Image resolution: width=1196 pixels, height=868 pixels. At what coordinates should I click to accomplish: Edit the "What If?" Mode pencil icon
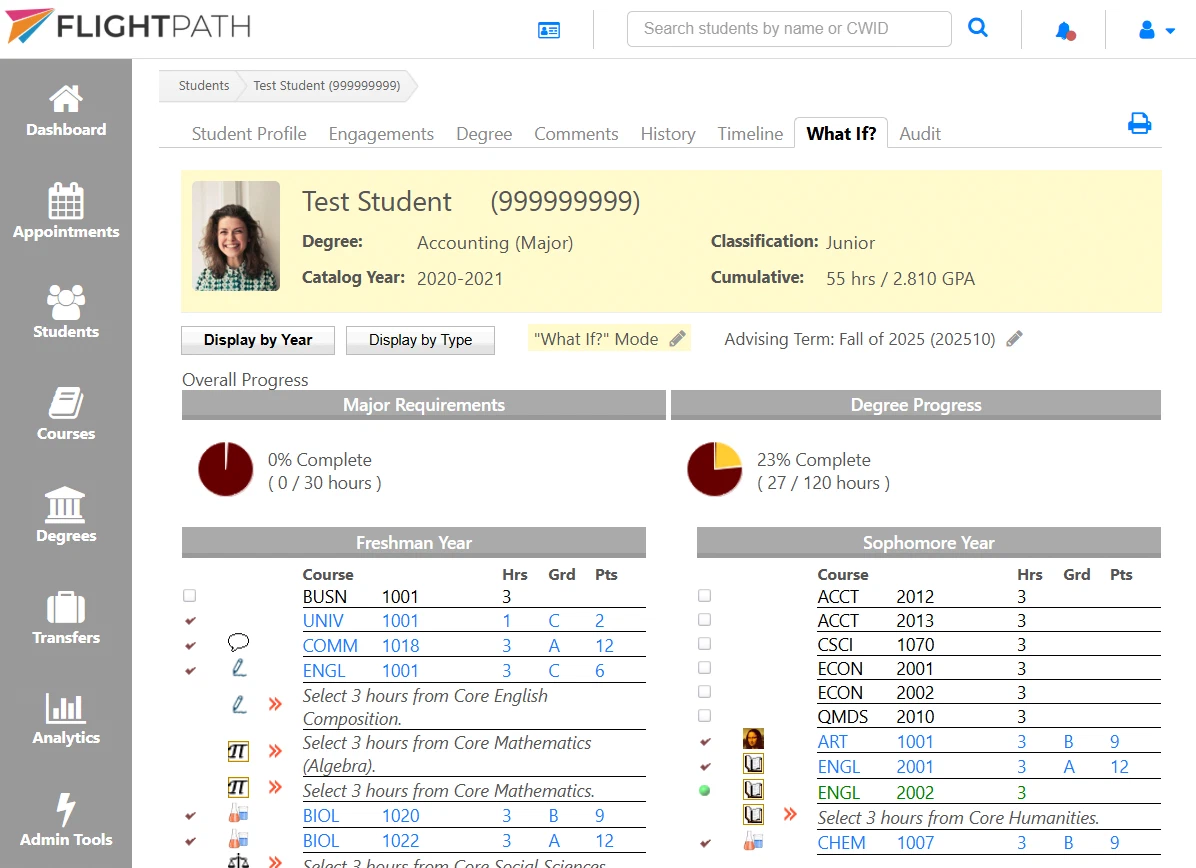click(x=677, y=339)
